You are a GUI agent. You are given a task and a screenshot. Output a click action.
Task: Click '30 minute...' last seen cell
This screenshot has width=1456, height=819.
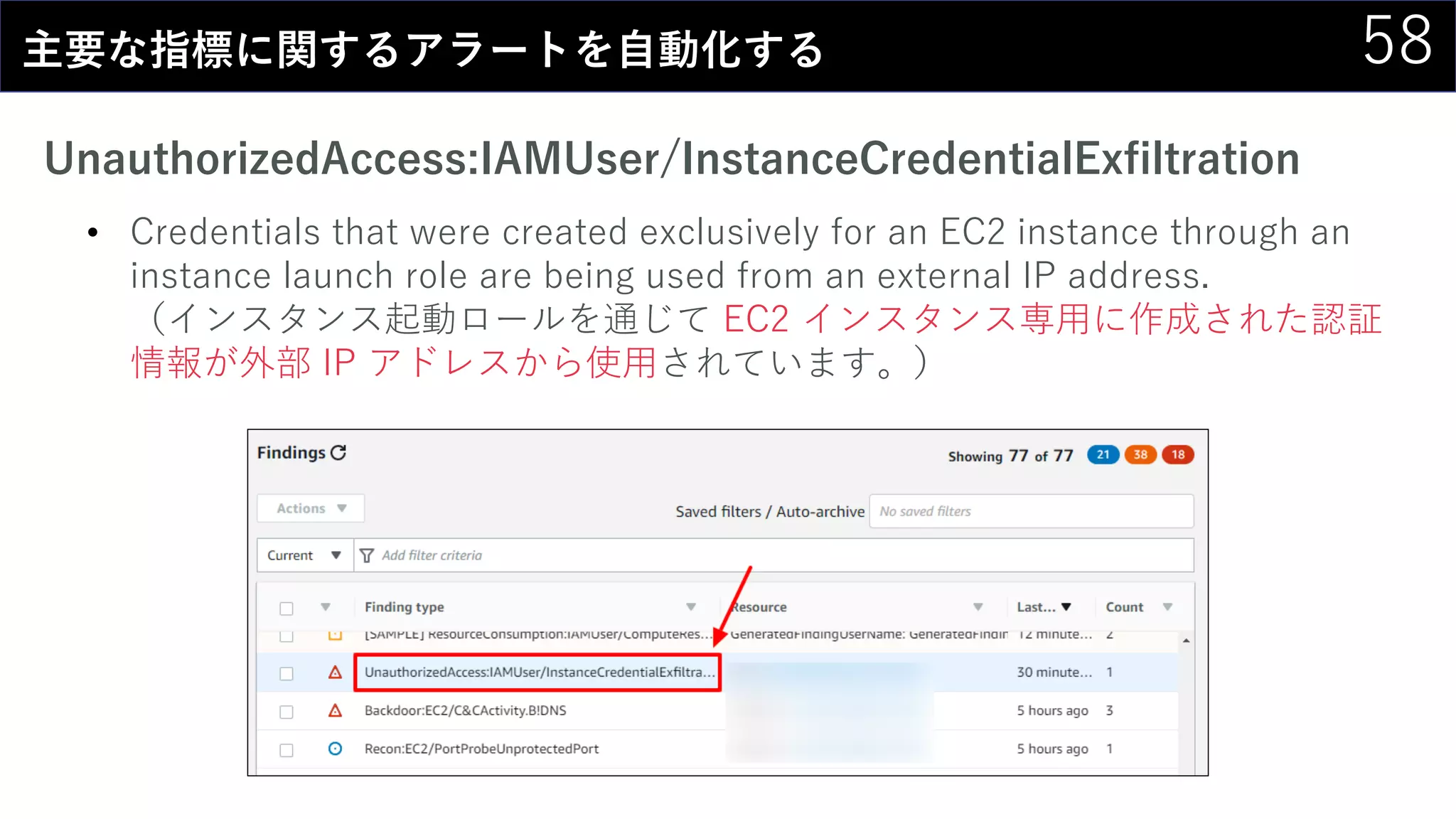coord(1054,672)
